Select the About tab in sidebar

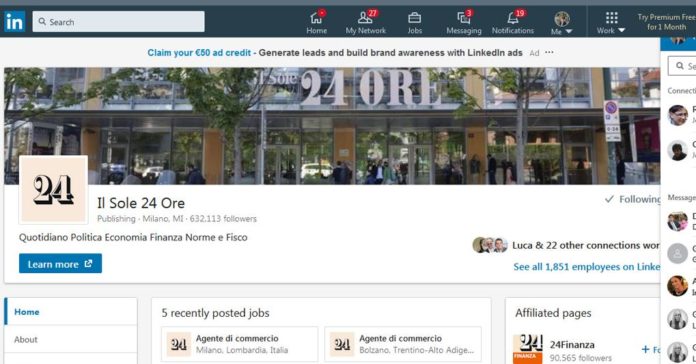tap(71, 340)
